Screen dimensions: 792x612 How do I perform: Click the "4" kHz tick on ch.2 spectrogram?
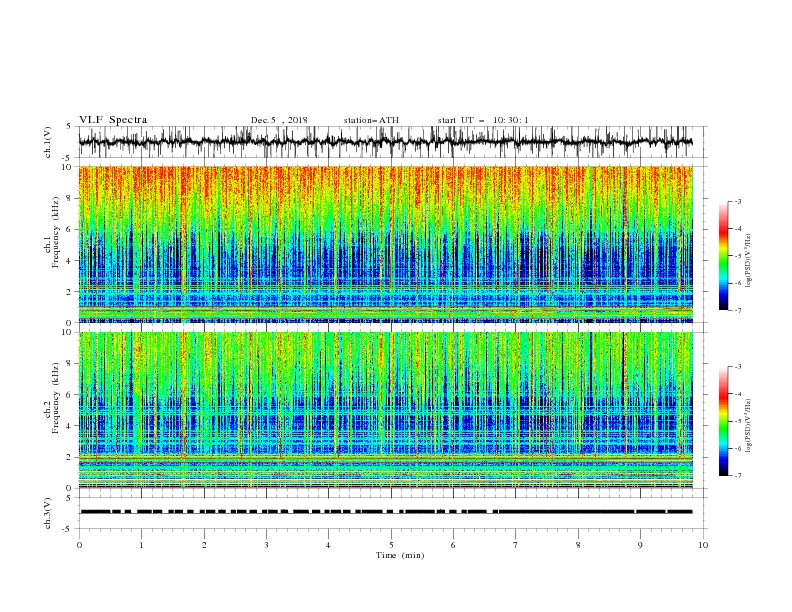point(69,426)
